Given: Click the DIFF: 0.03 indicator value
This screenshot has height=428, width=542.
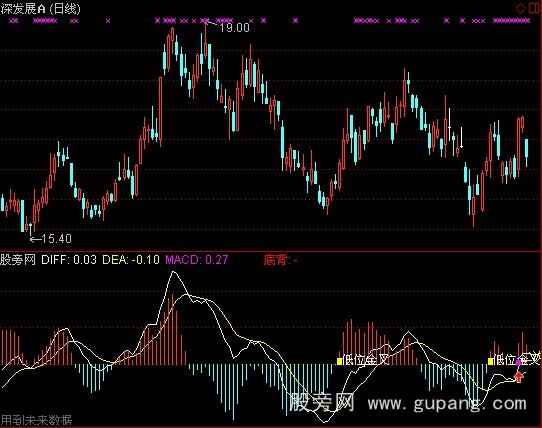Looking at the screenshot, I should tap(69, 259).
